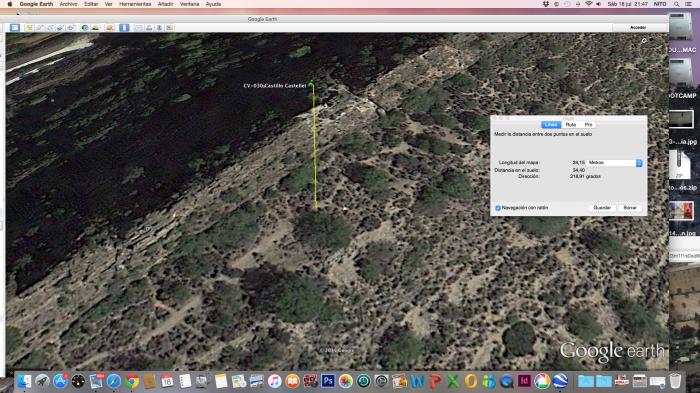The width and height of the screenshot is (700, 393).
Task: Select the Add Path toolbar icon
Action: click(50, 28)
